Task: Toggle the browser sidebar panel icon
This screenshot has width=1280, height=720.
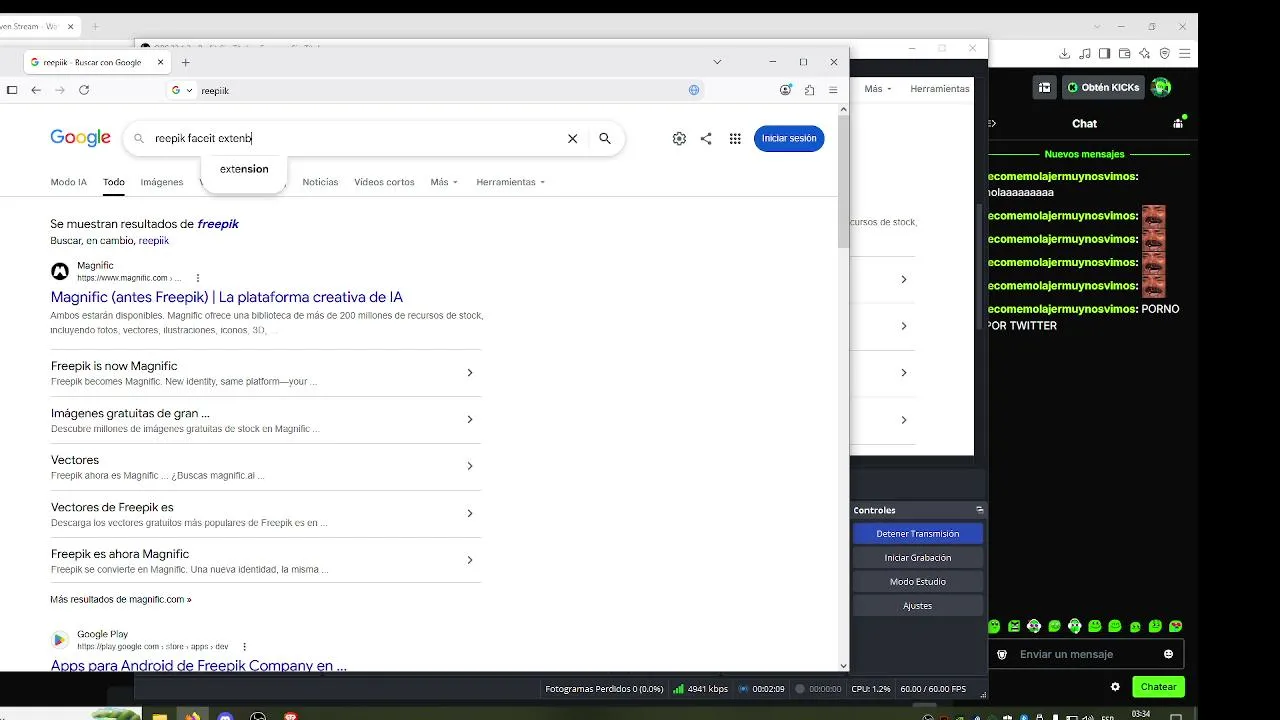Action: [x=12, y=90]
